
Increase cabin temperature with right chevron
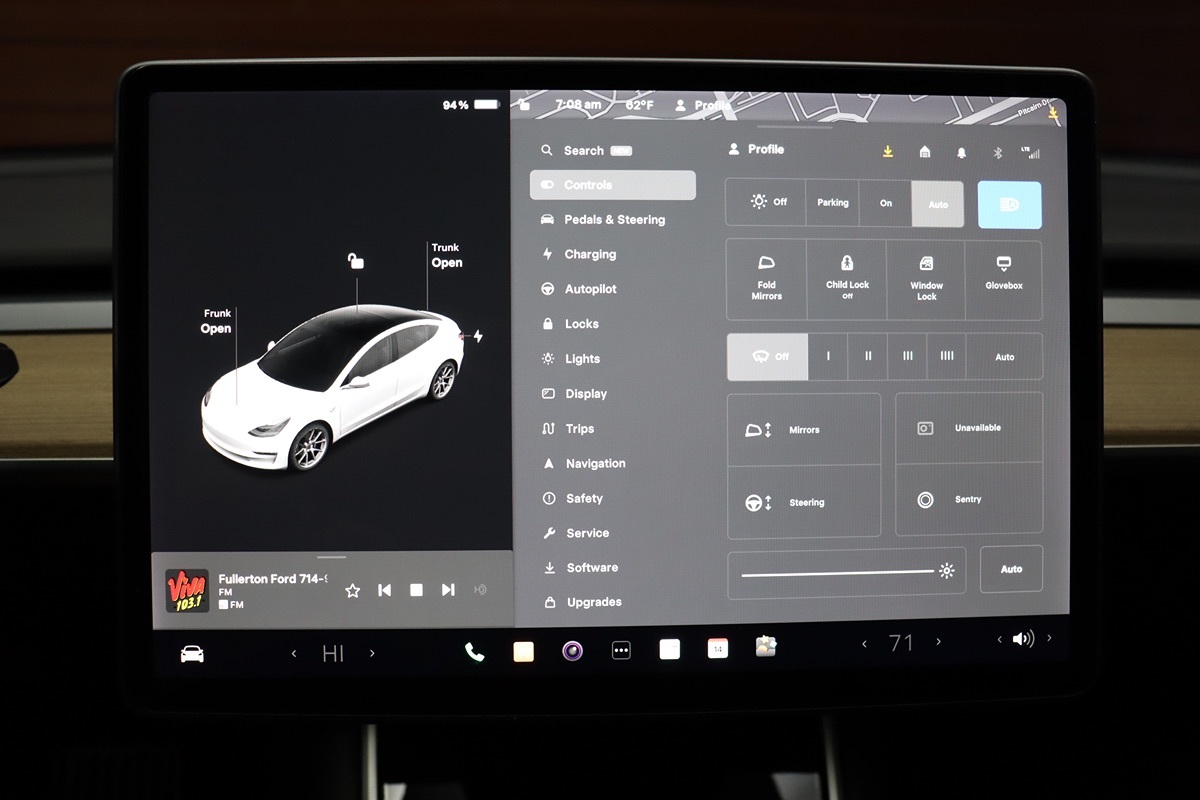938,643
